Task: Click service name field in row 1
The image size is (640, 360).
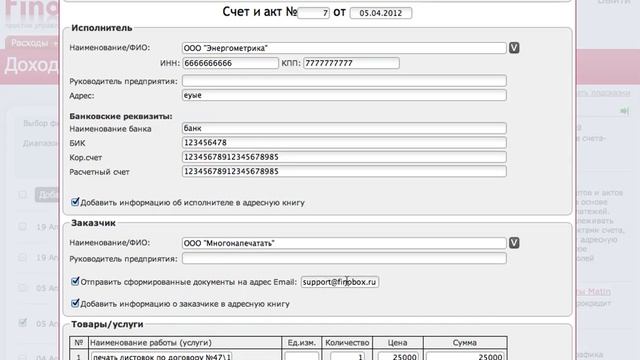Action: (162, 356)
